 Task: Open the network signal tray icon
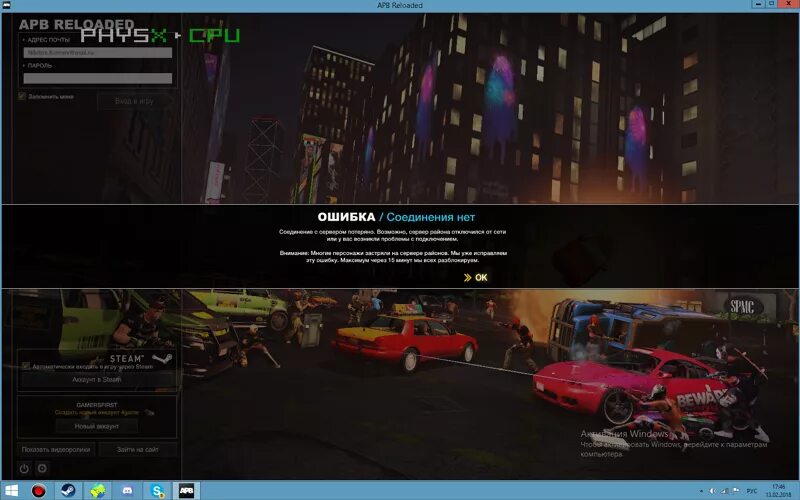click(724, 491)
